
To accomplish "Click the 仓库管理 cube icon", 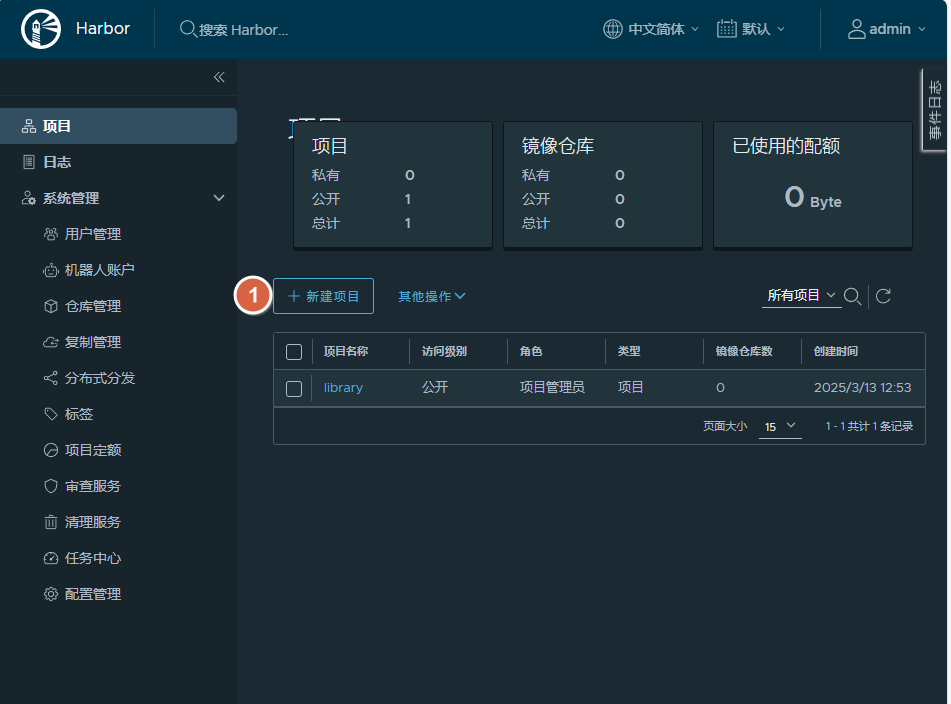I will (x=51, y=306).
